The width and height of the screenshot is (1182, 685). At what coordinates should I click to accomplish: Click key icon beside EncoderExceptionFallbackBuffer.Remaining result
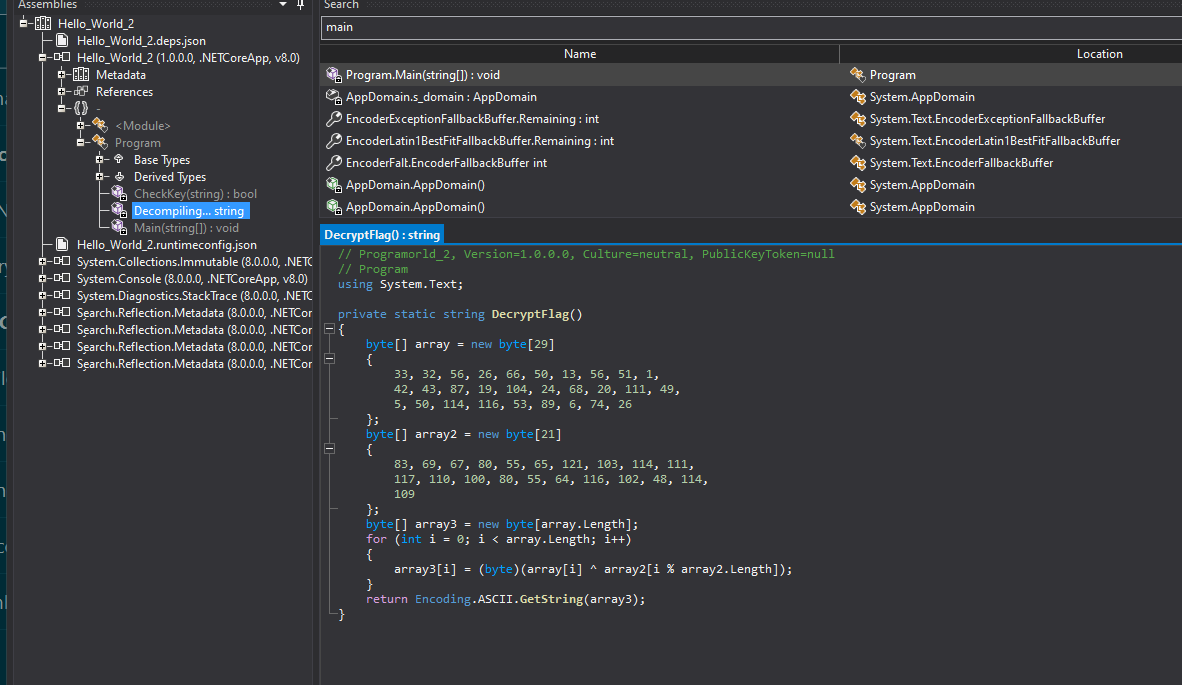[x=334, y=119]
